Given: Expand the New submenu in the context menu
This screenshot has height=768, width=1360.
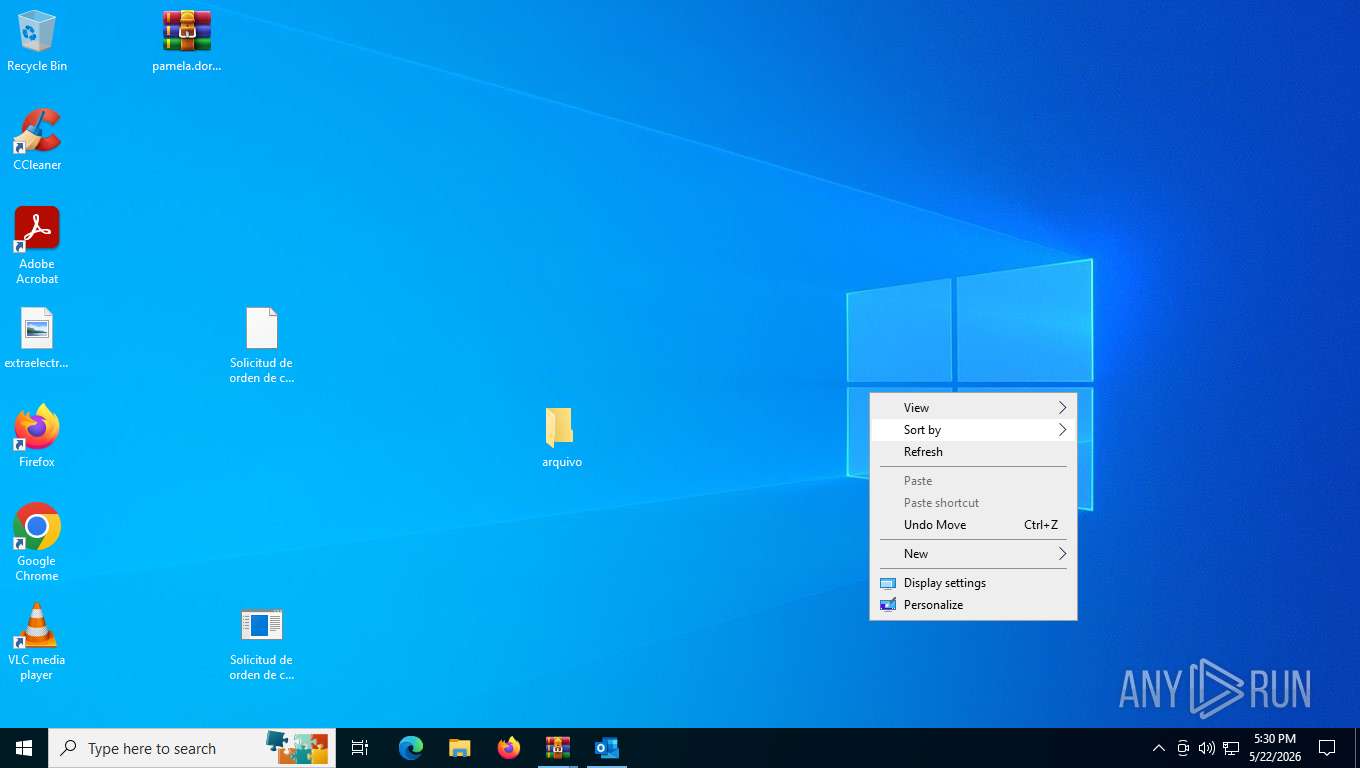Looking at the screenshot, I should click(x=973, y=554).
